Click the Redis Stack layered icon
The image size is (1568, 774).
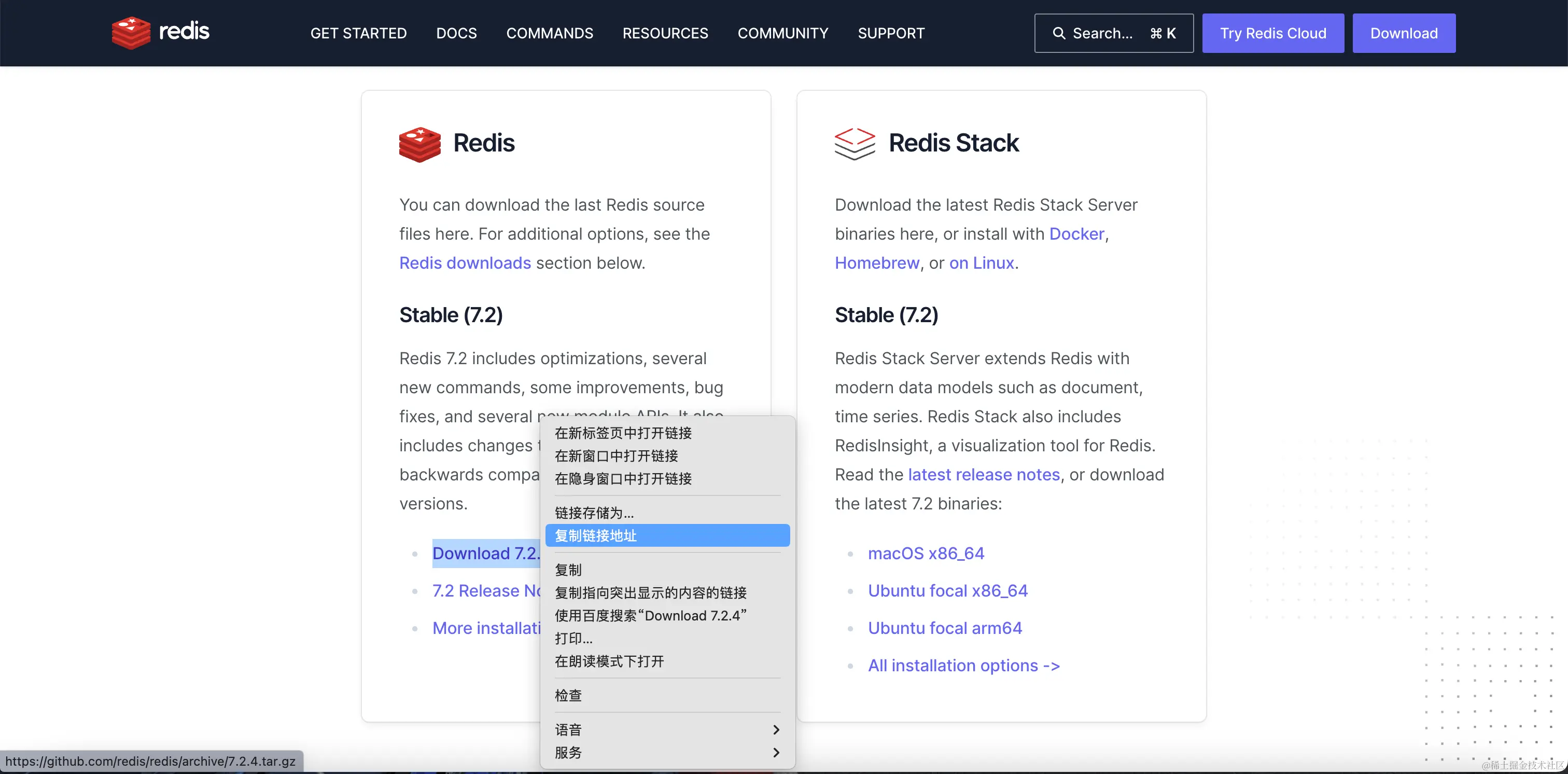(x=855, y=144)
